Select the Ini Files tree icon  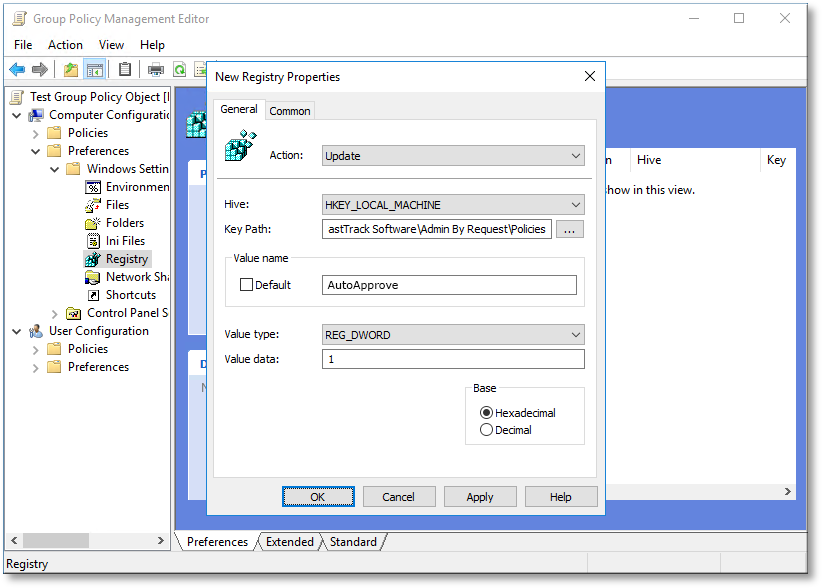click(x=94, y=241)
